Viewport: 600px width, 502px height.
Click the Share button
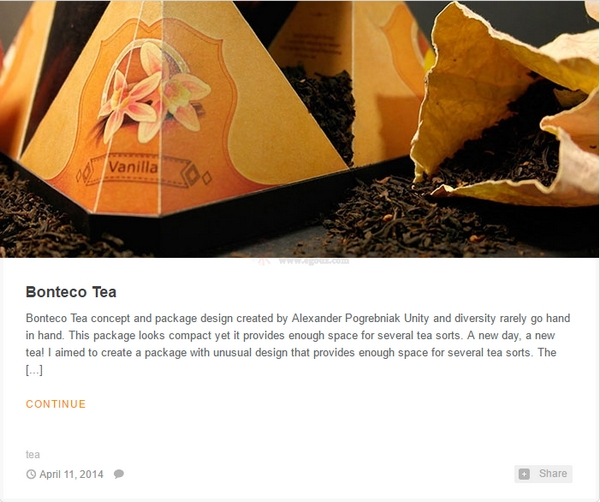pos(543,474)
